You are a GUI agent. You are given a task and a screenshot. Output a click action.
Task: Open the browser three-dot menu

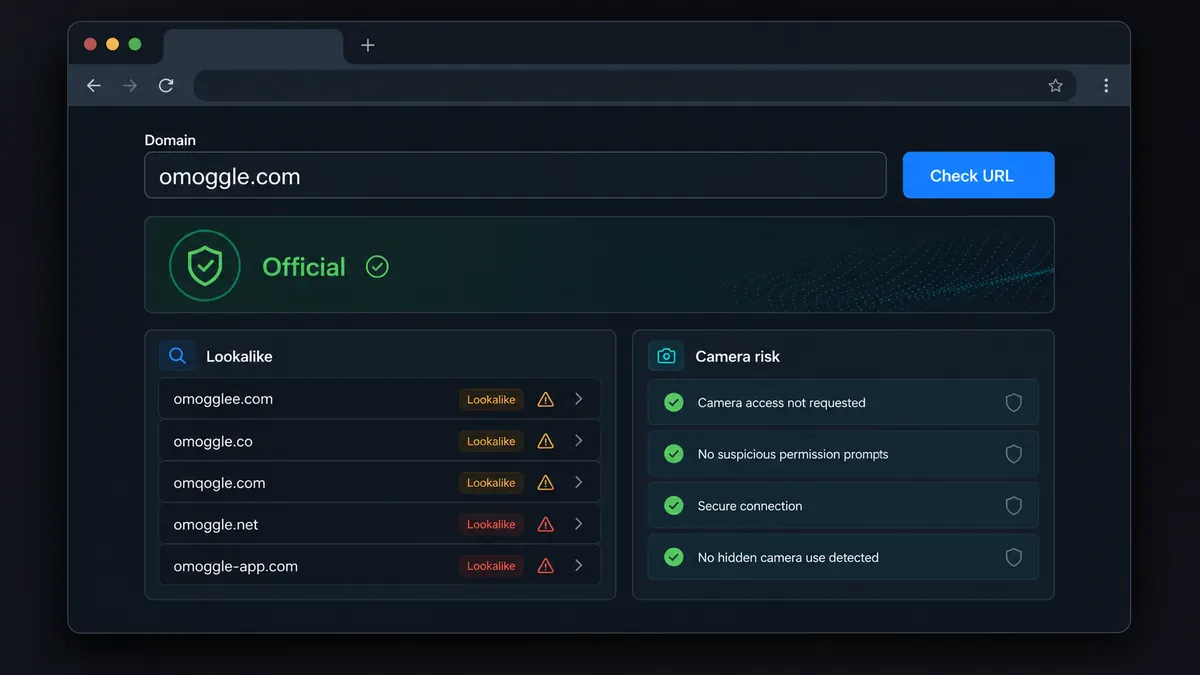1106,86
